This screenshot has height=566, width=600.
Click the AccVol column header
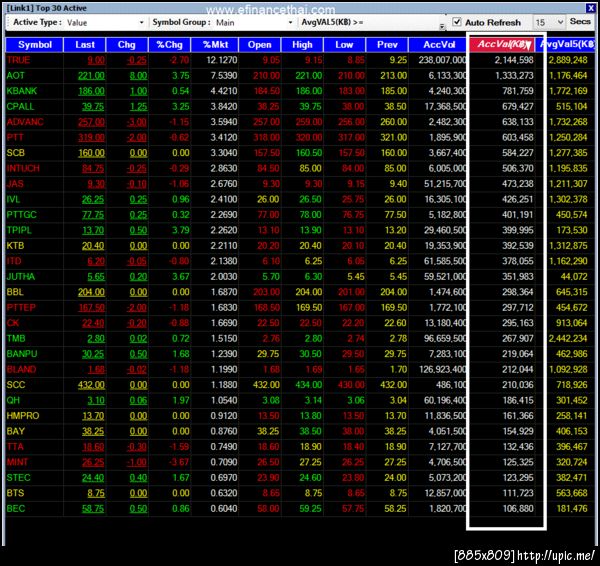tap(439, 45)
